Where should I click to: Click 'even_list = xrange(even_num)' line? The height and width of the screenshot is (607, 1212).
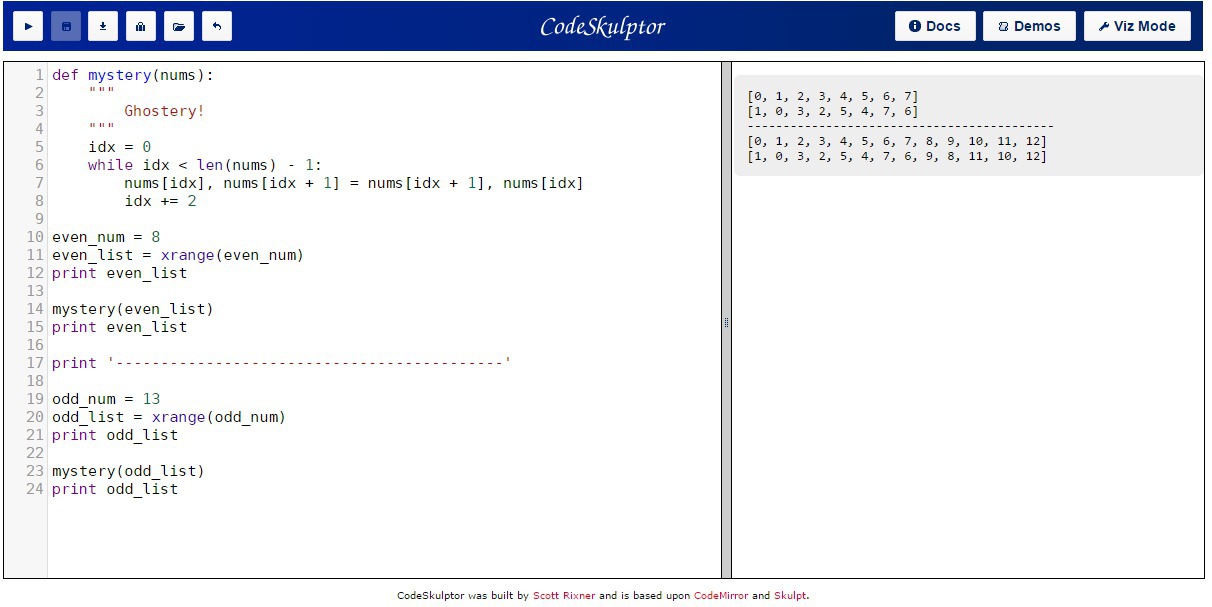pyautogui.click(x=178, y=255)
